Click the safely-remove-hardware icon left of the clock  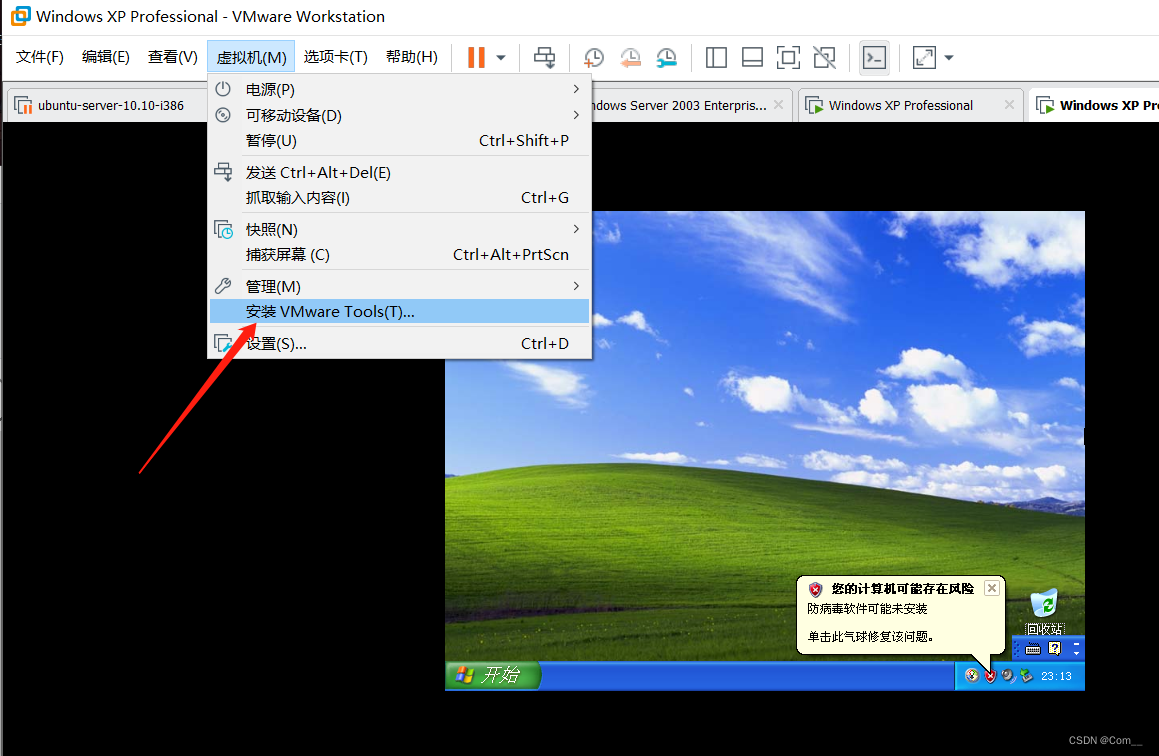tap(1026, 675)
